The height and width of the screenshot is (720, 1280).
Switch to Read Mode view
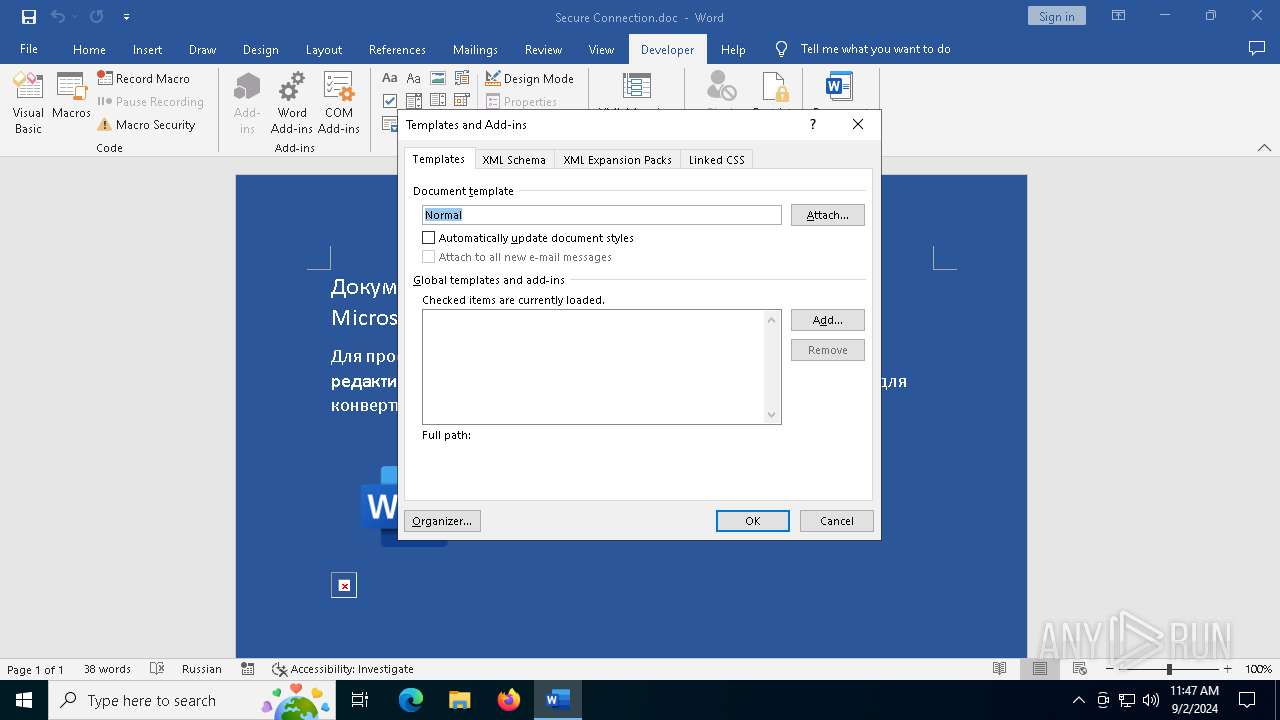pyautogui.click(x=999, y=669)
